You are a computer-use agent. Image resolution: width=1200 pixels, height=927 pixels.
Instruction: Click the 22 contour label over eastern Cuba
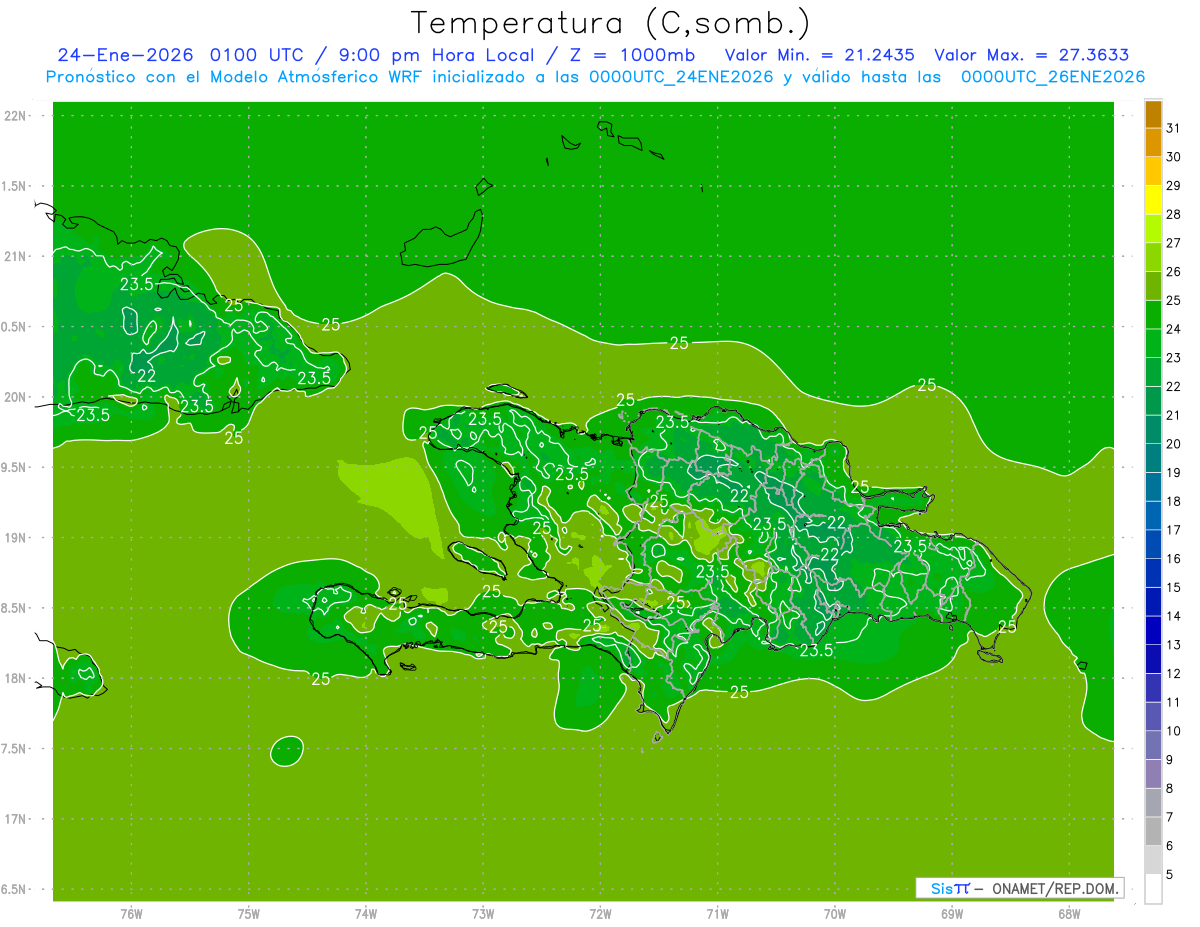(146, 376)
